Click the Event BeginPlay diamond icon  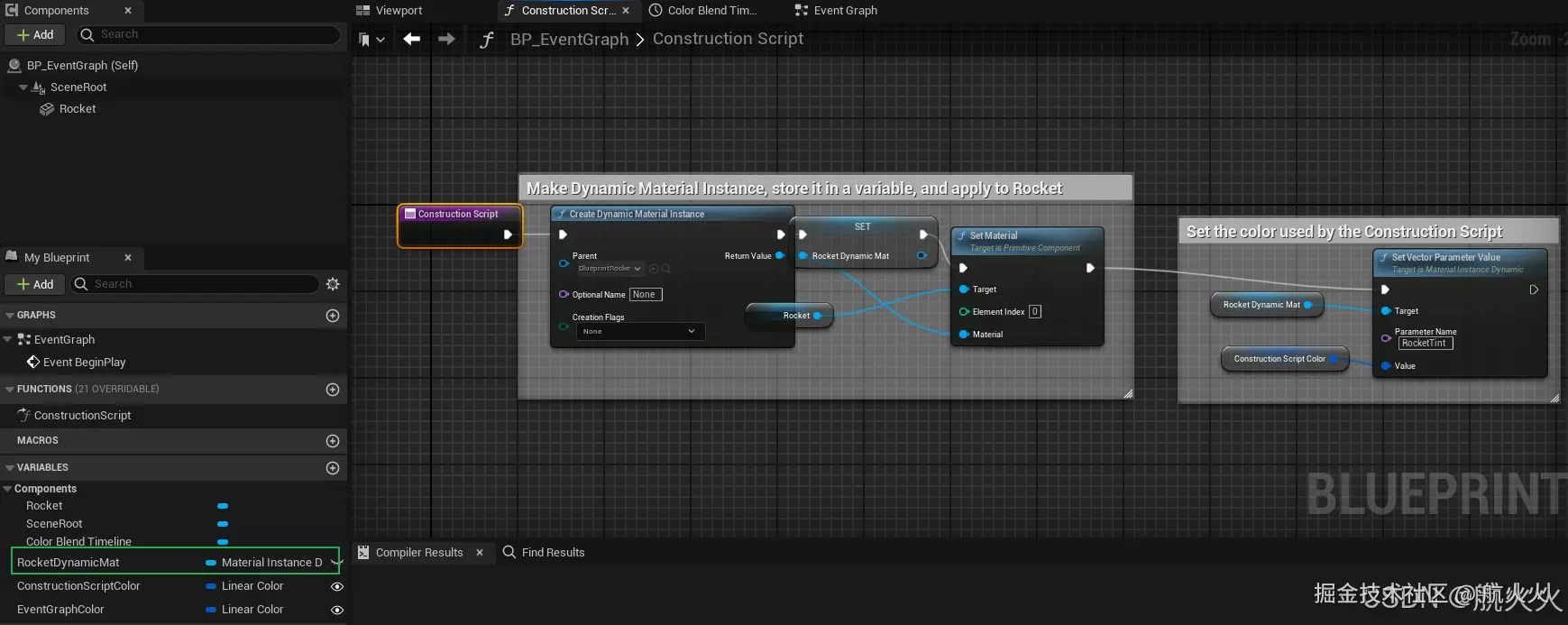click(x=33, y=363)
